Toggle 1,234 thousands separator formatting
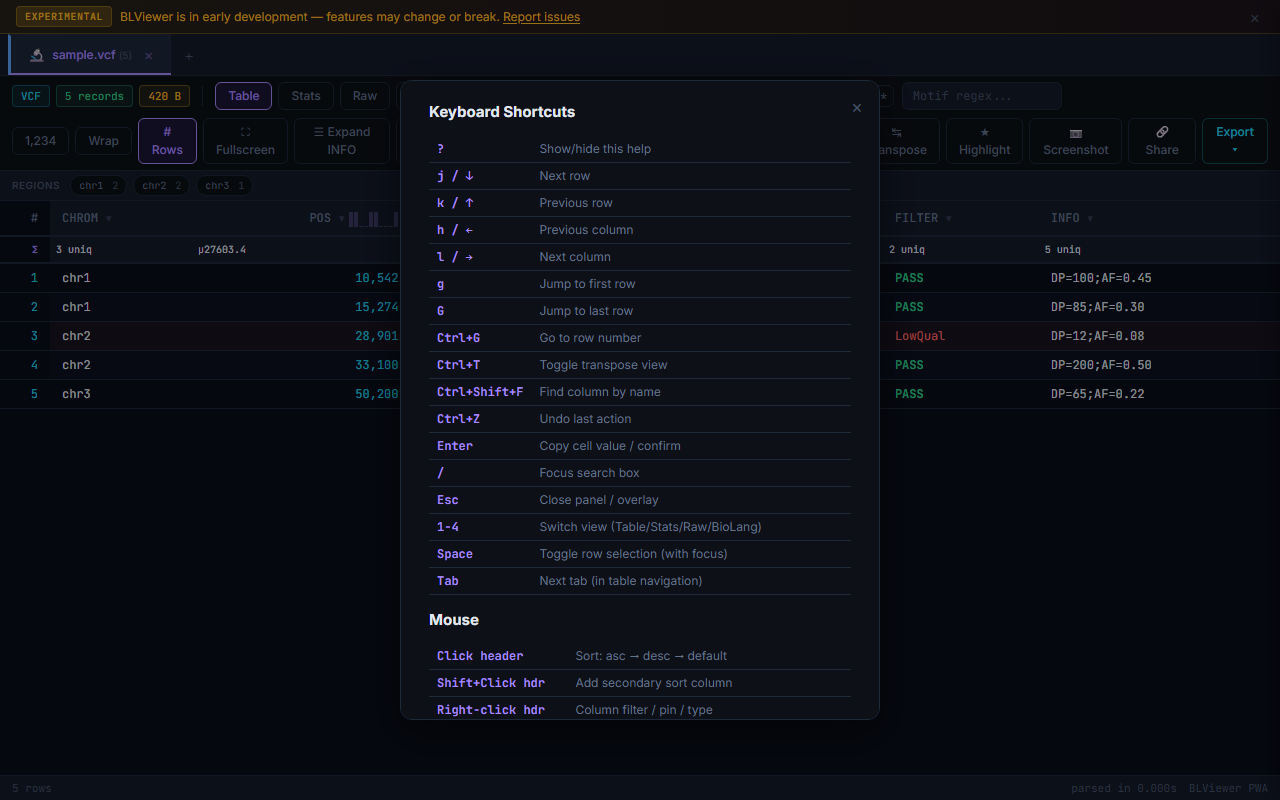Viewport: 1280px width, 800px height. point(40,140)
